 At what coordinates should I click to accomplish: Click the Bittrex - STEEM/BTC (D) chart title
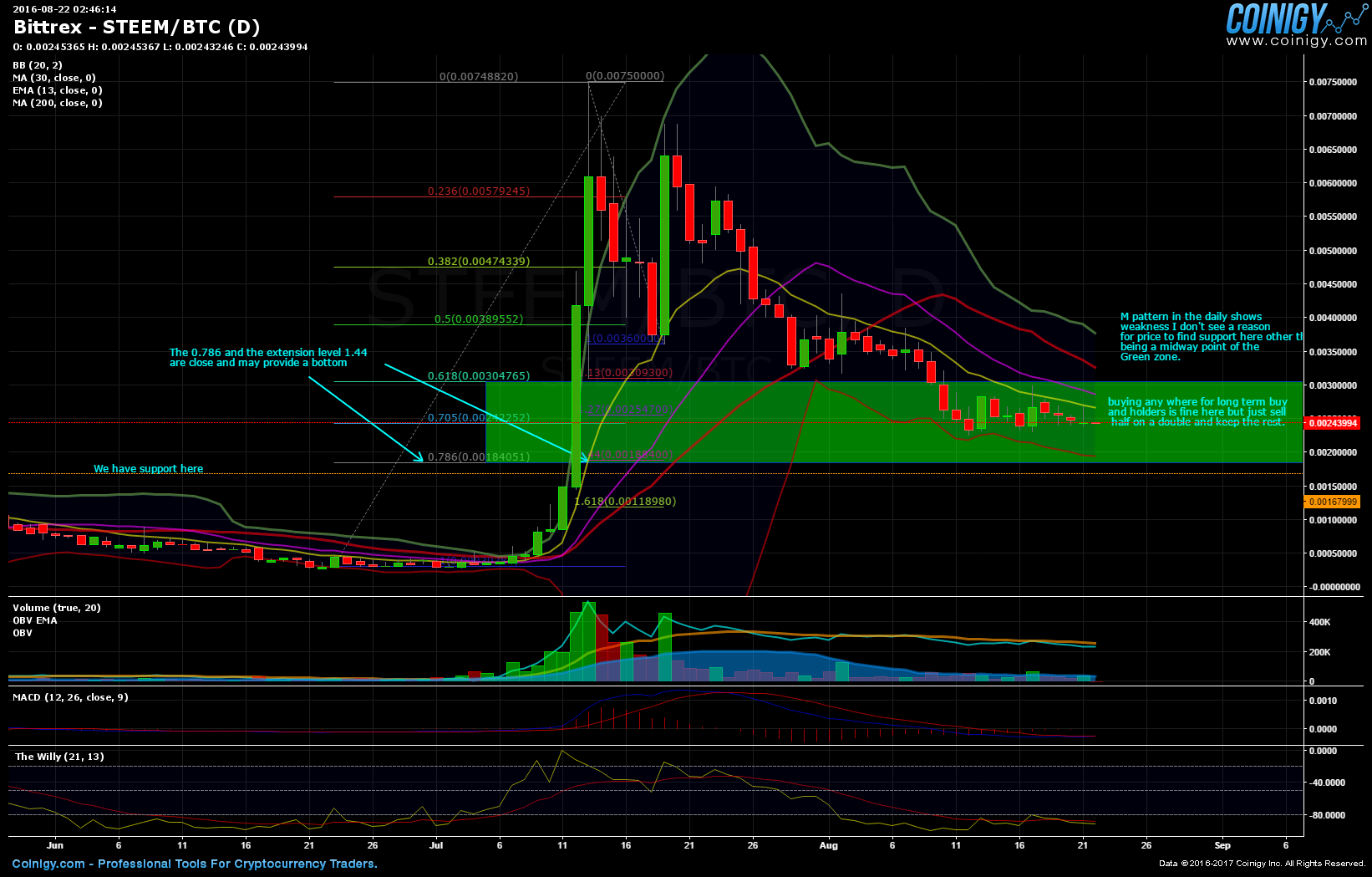(x=137, y=27)
